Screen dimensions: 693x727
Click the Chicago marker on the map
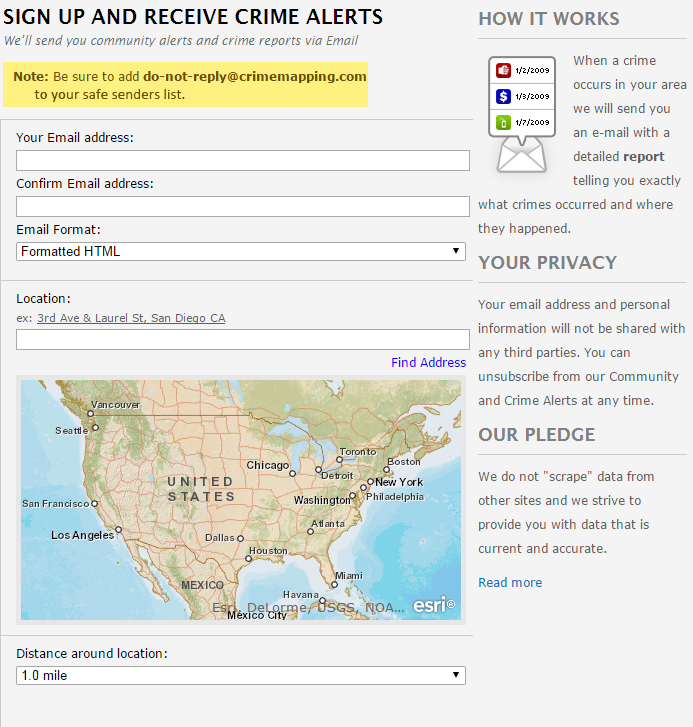(x=292, y=473)
